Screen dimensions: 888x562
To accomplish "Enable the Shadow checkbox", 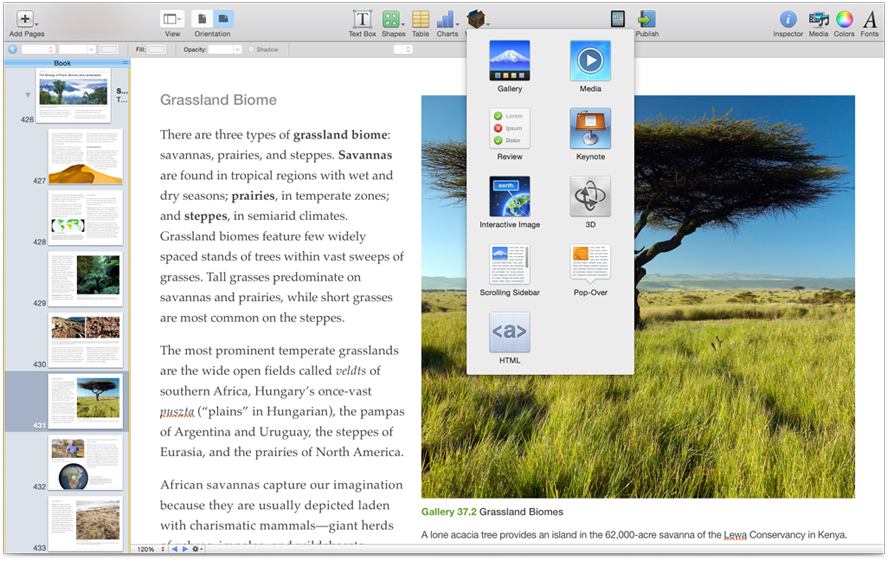I will click(252, 49).
